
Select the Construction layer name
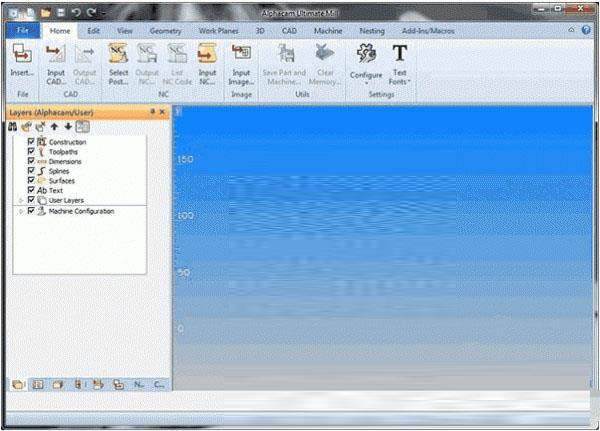tap(68, 142)
